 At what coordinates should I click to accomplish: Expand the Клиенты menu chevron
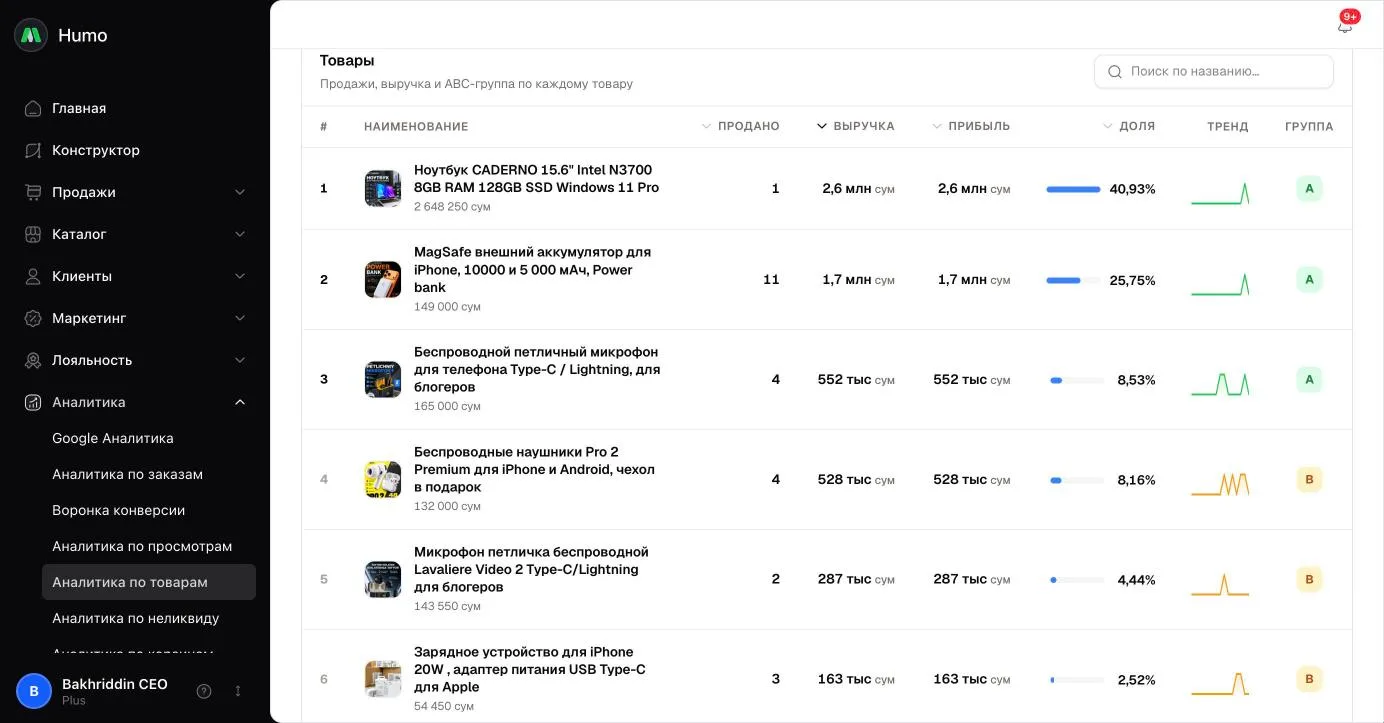click(240, 276)
